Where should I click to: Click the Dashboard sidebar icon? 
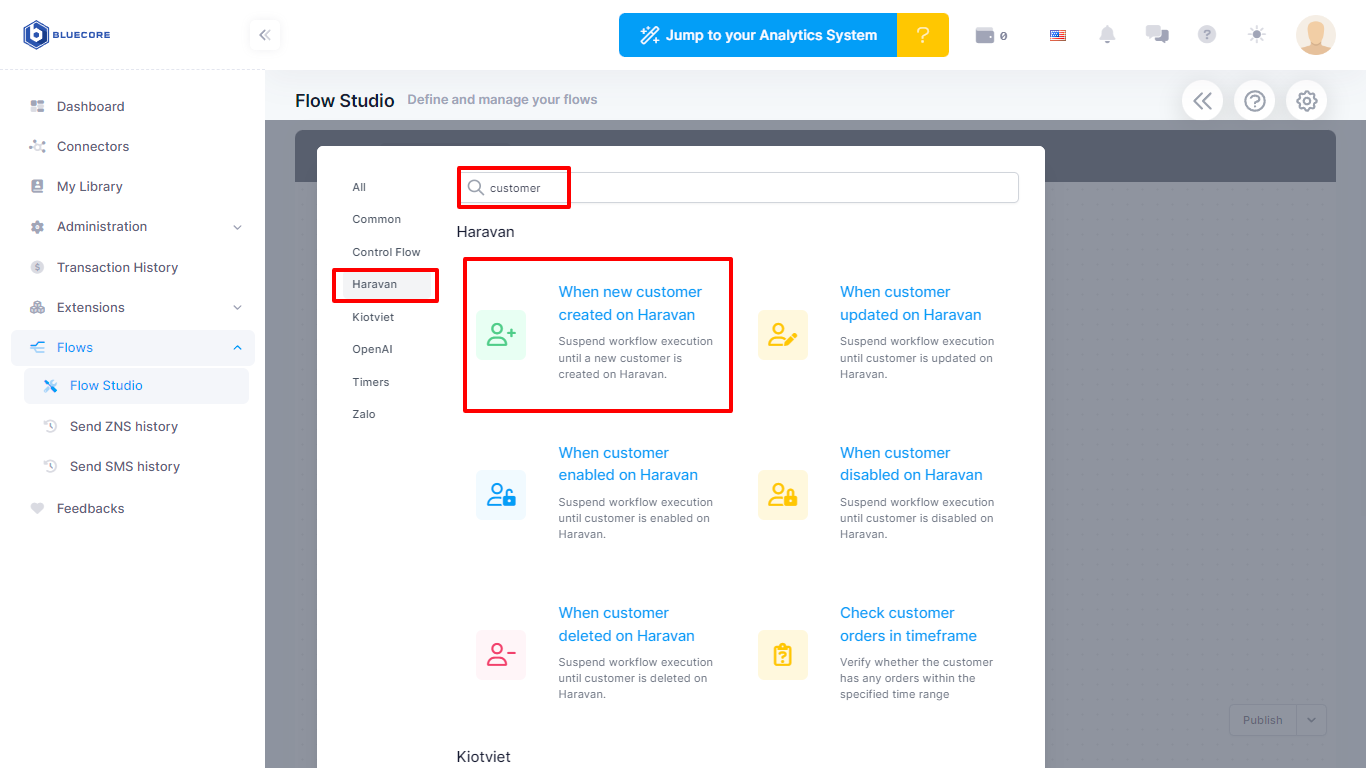[x=38, y=106]
